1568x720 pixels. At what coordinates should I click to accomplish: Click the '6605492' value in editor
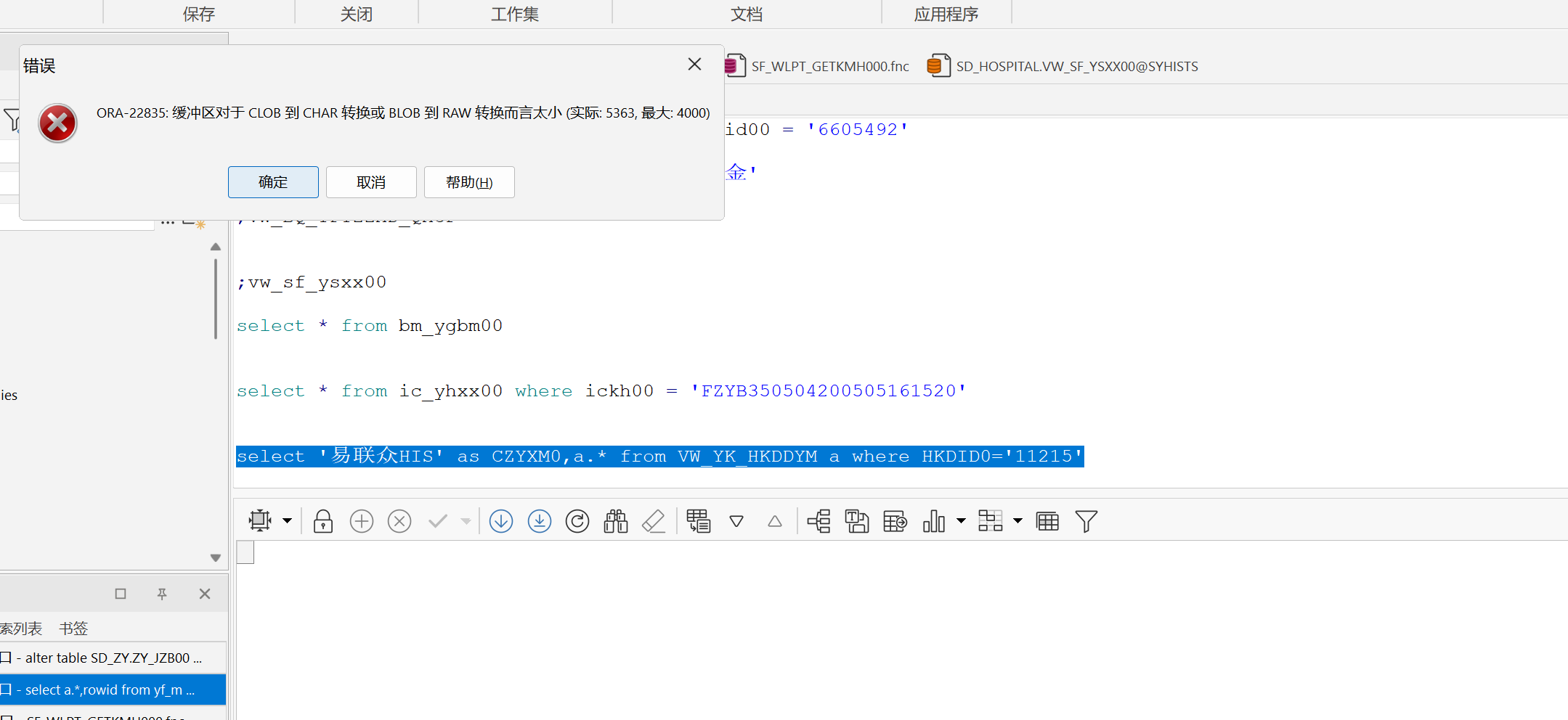tap(858, 130)
